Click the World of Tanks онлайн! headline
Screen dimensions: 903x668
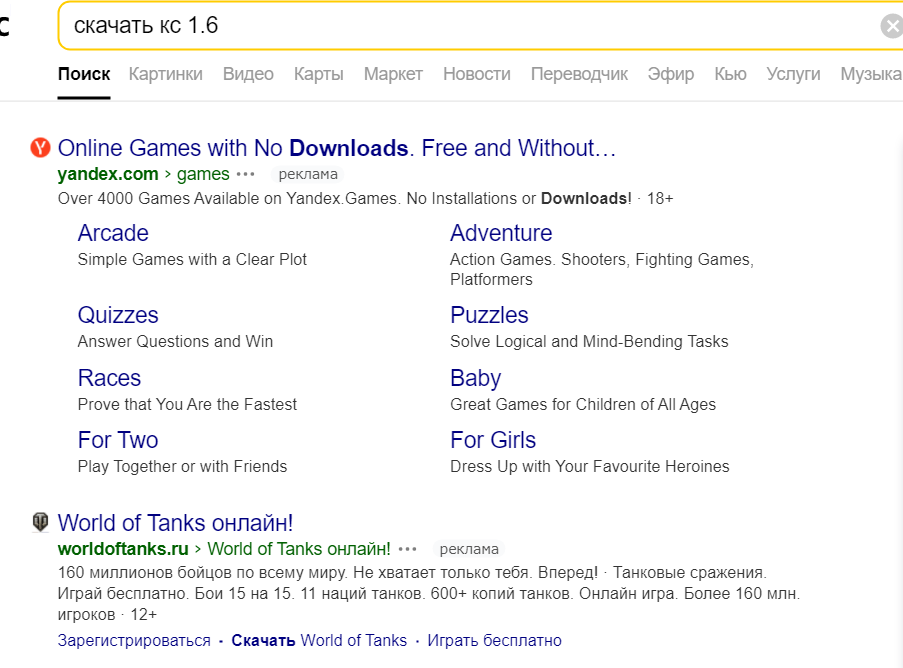point(175,523)
